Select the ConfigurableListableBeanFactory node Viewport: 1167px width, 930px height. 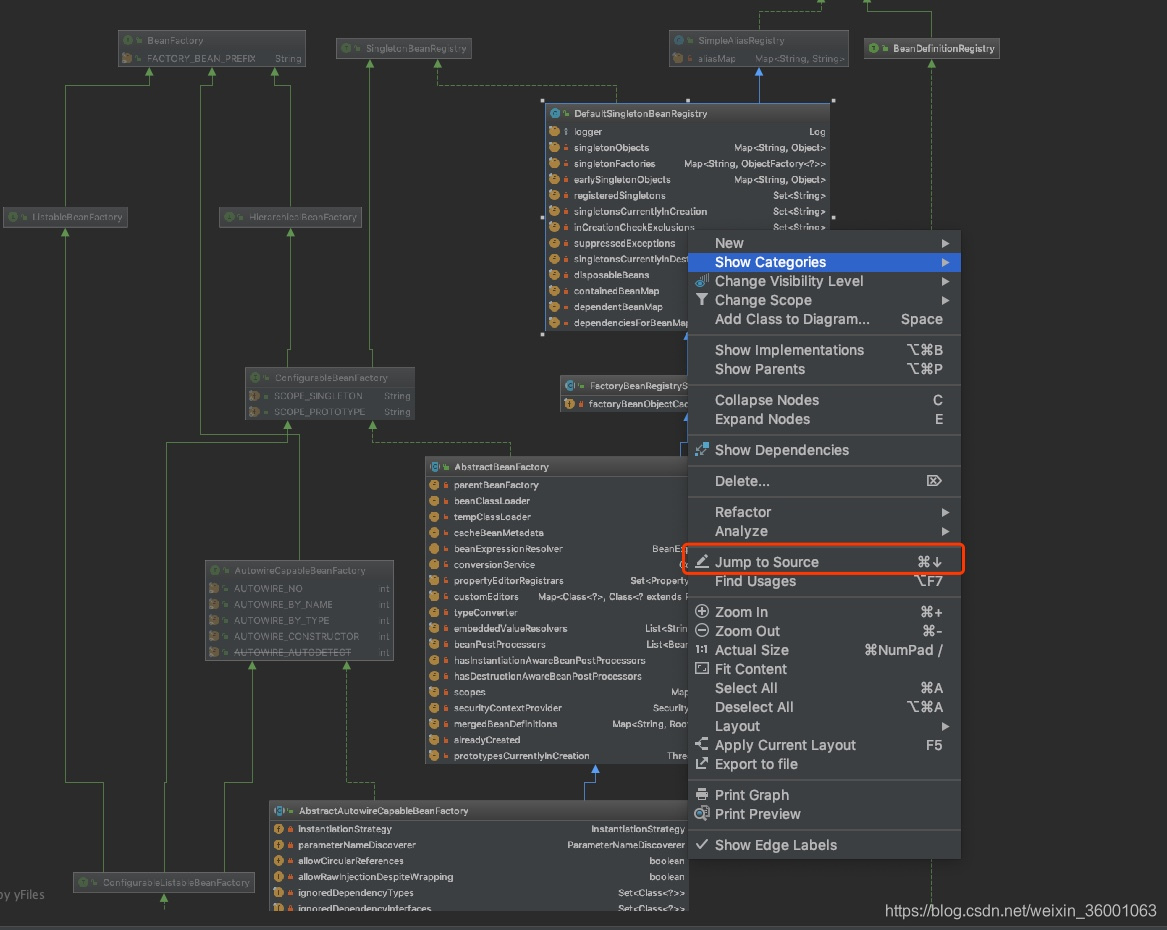tap(164, 882)
